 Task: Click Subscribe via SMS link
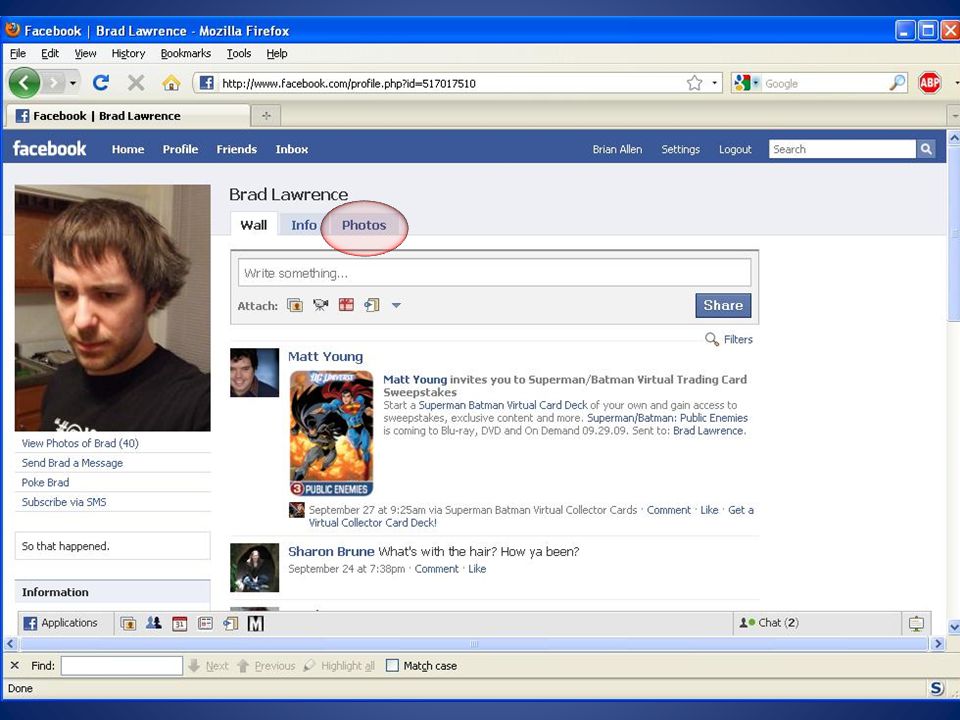pyautogui.click(x=64, y=502)
